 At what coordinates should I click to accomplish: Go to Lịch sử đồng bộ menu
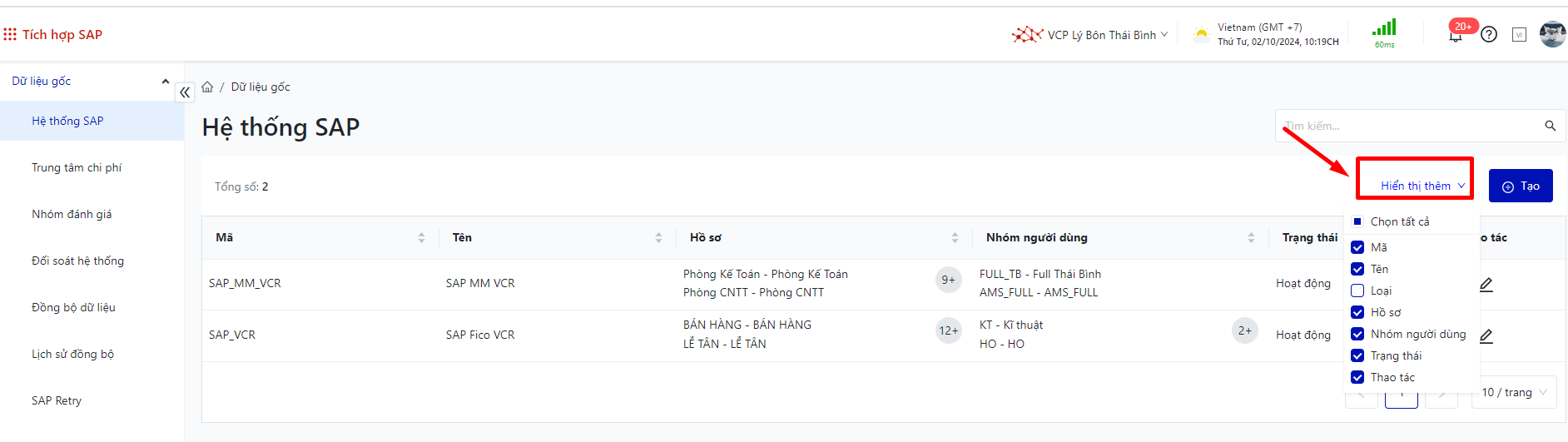click(x=73, y=354)
